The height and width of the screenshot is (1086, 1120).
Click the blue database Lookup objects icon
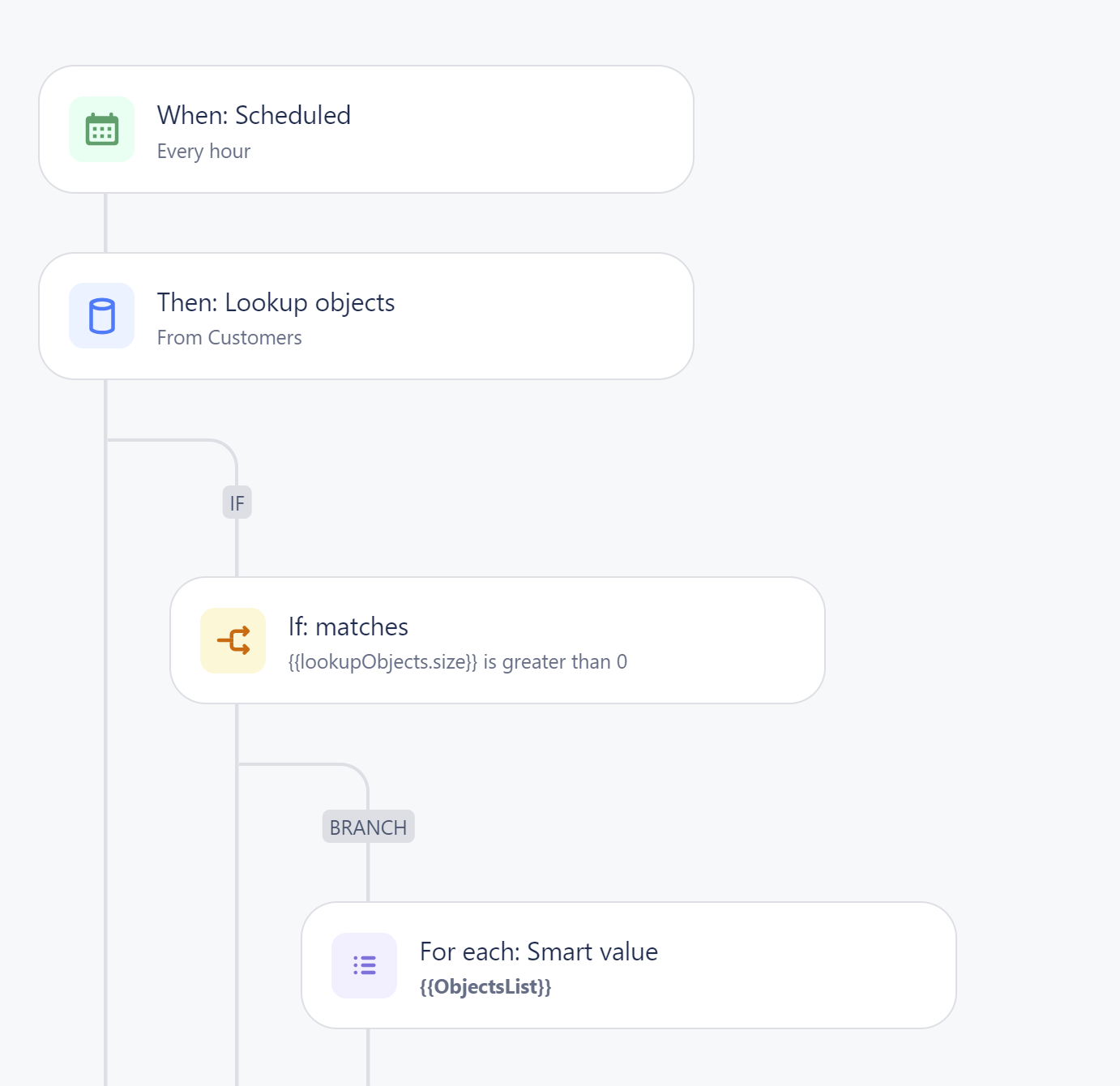pos(102,316)
